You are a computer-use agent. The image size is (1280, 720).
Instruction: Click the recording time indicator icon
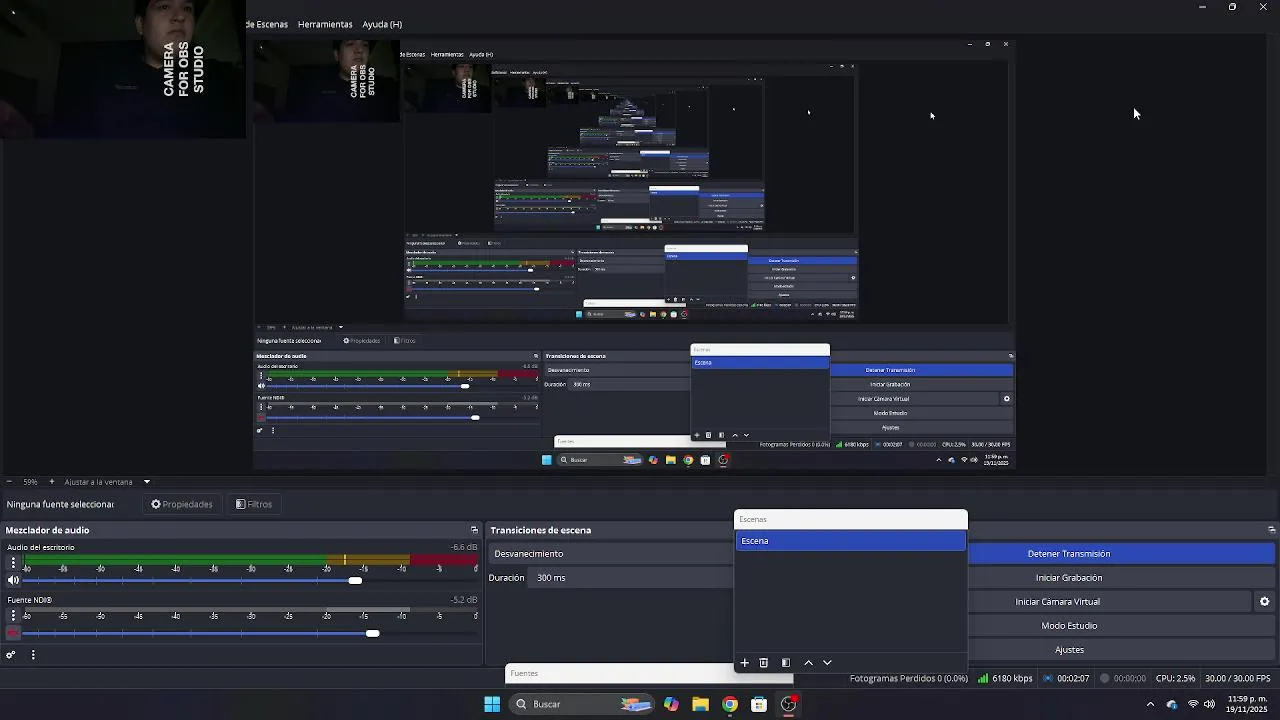tap(1105, 678)
